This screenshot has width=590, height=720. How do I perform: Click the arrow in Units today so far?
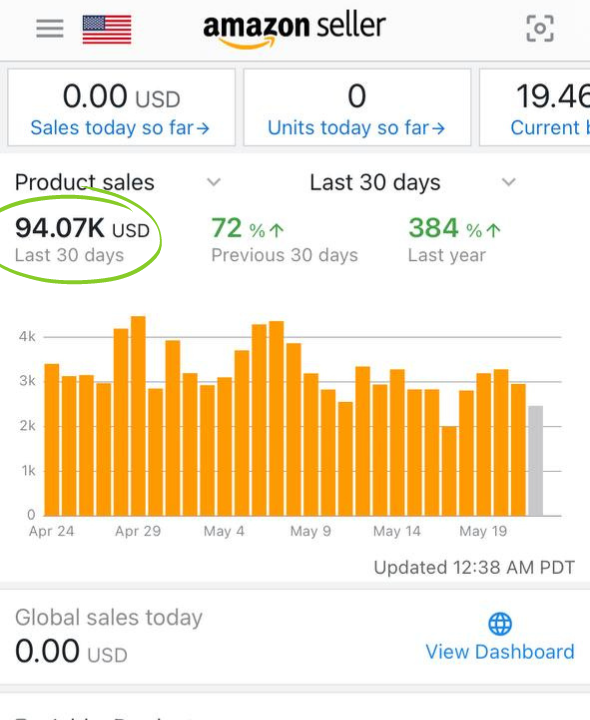438,129
